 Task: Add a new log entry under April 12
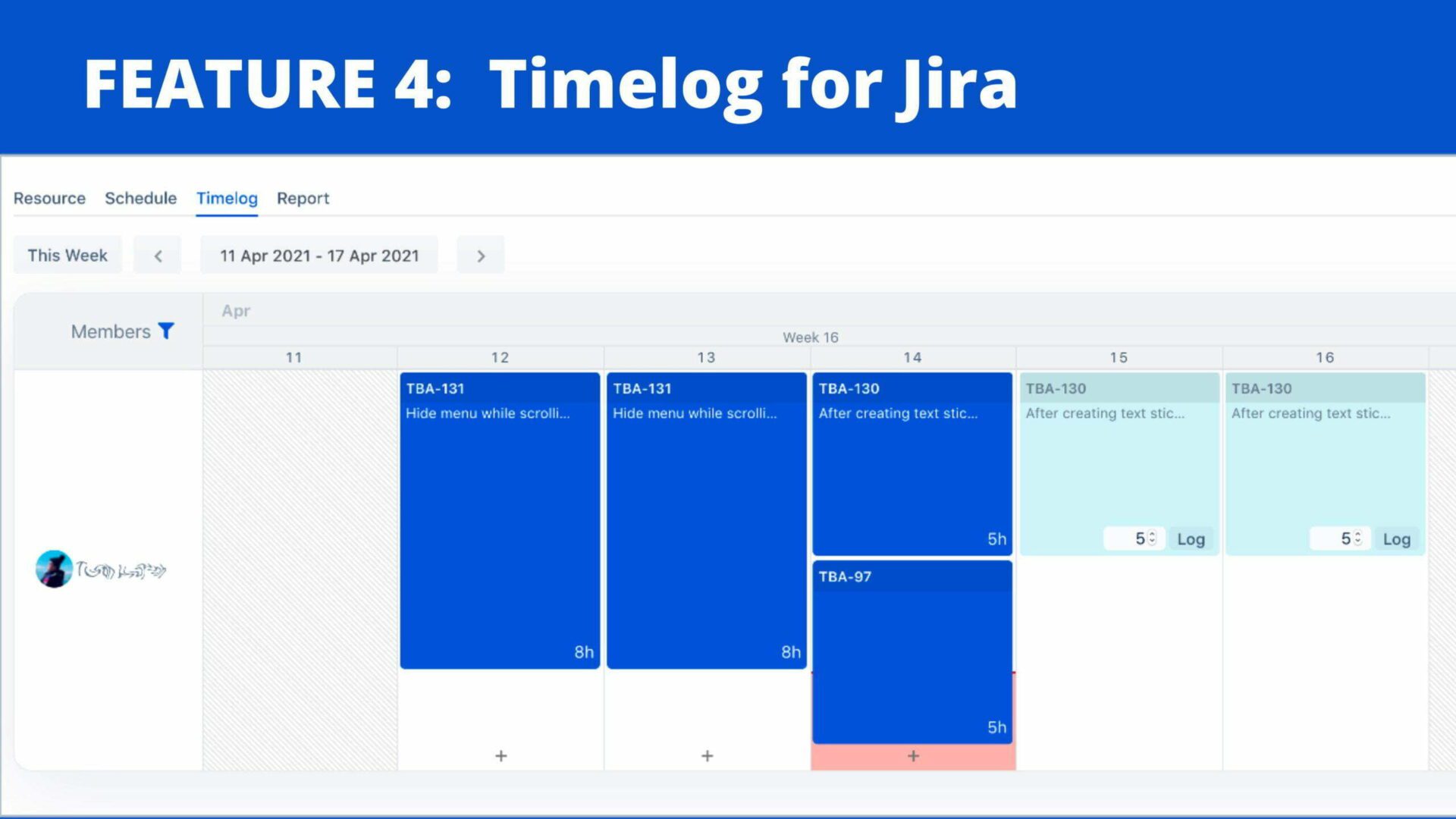click(500, 755)
